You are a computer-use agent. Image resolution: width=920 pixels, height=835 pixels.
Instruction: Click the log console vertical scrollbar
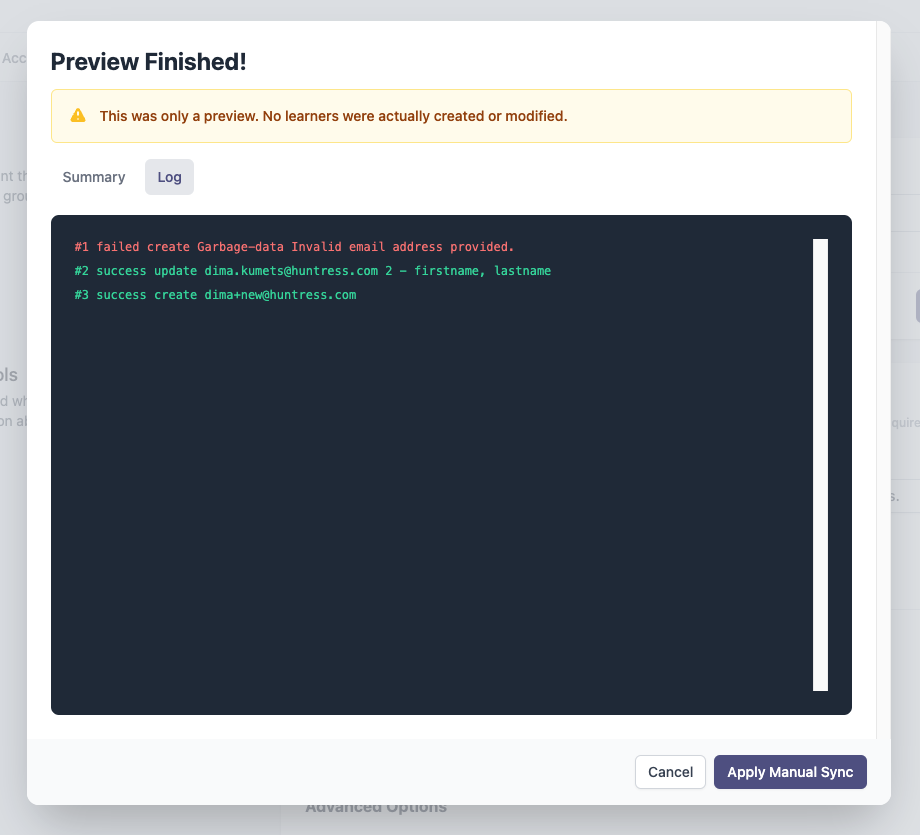coord(820,465)
